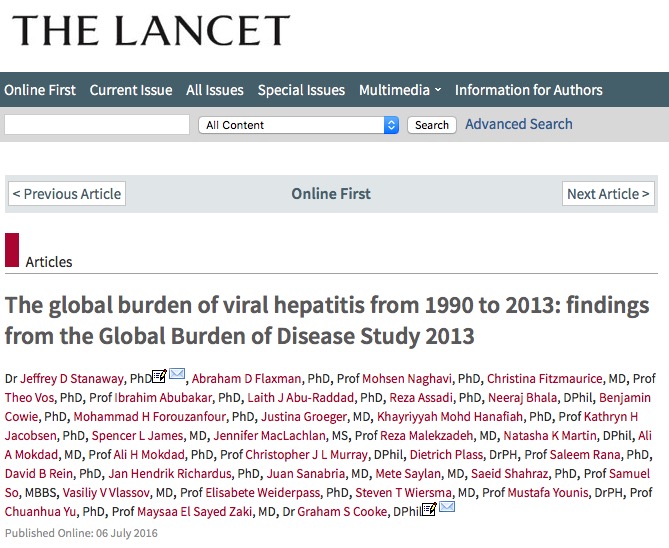Click the Articles section label
This screenshot has height=548, width=669.
(49, 262)
